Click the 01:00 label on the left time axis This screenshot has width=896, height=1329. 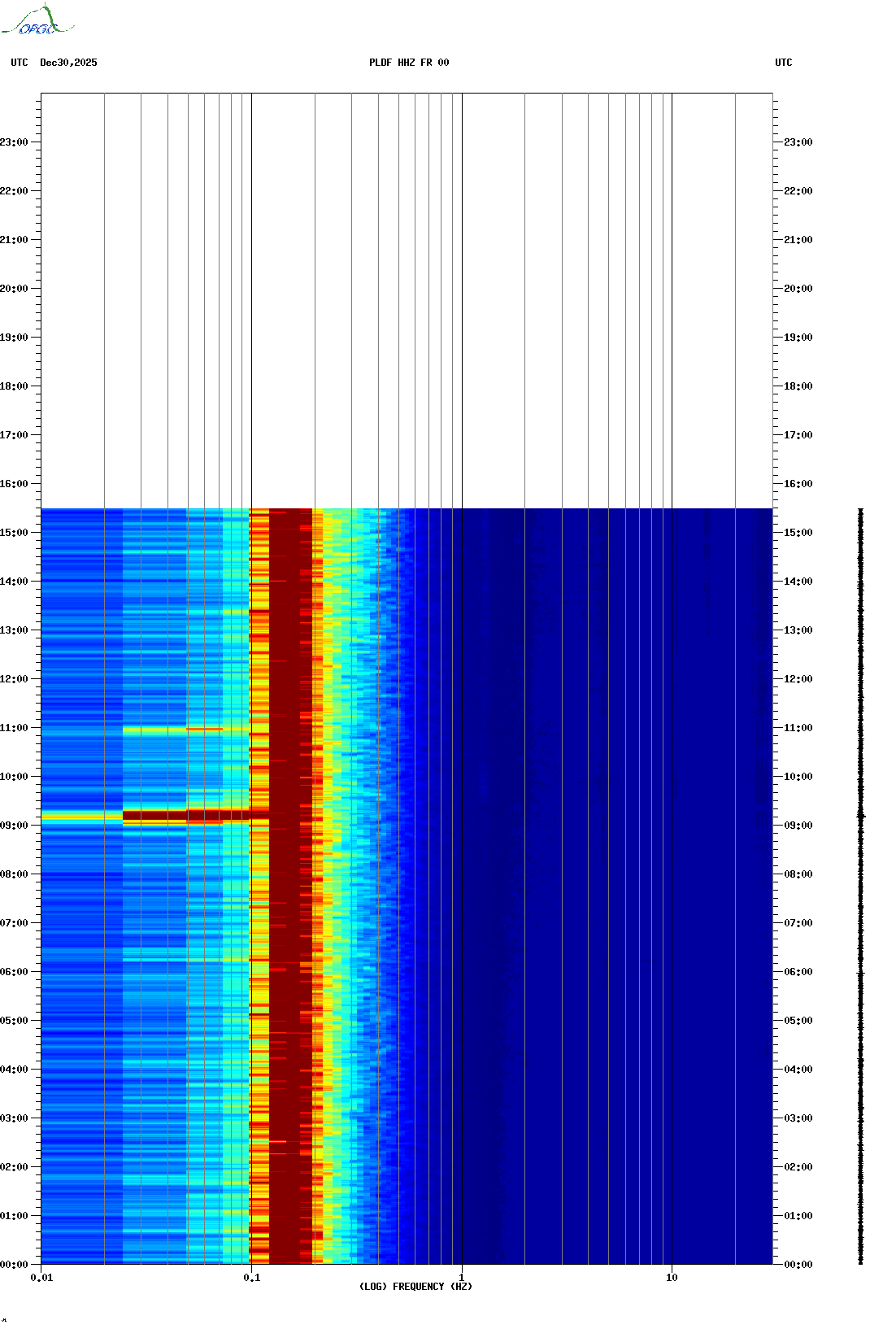14,1216
